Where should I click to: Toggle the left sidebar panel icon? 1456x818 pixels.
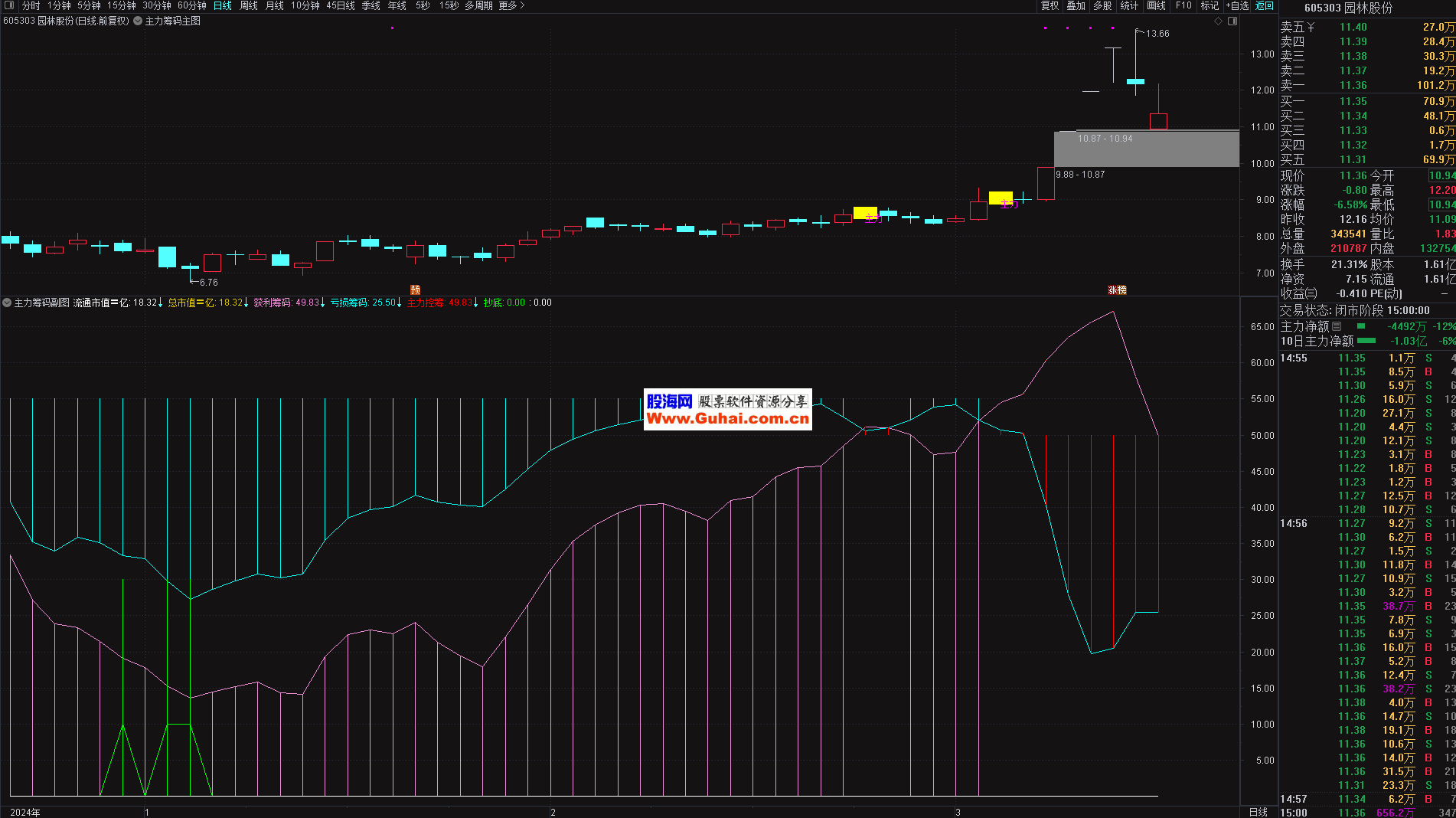pos(9,5)
